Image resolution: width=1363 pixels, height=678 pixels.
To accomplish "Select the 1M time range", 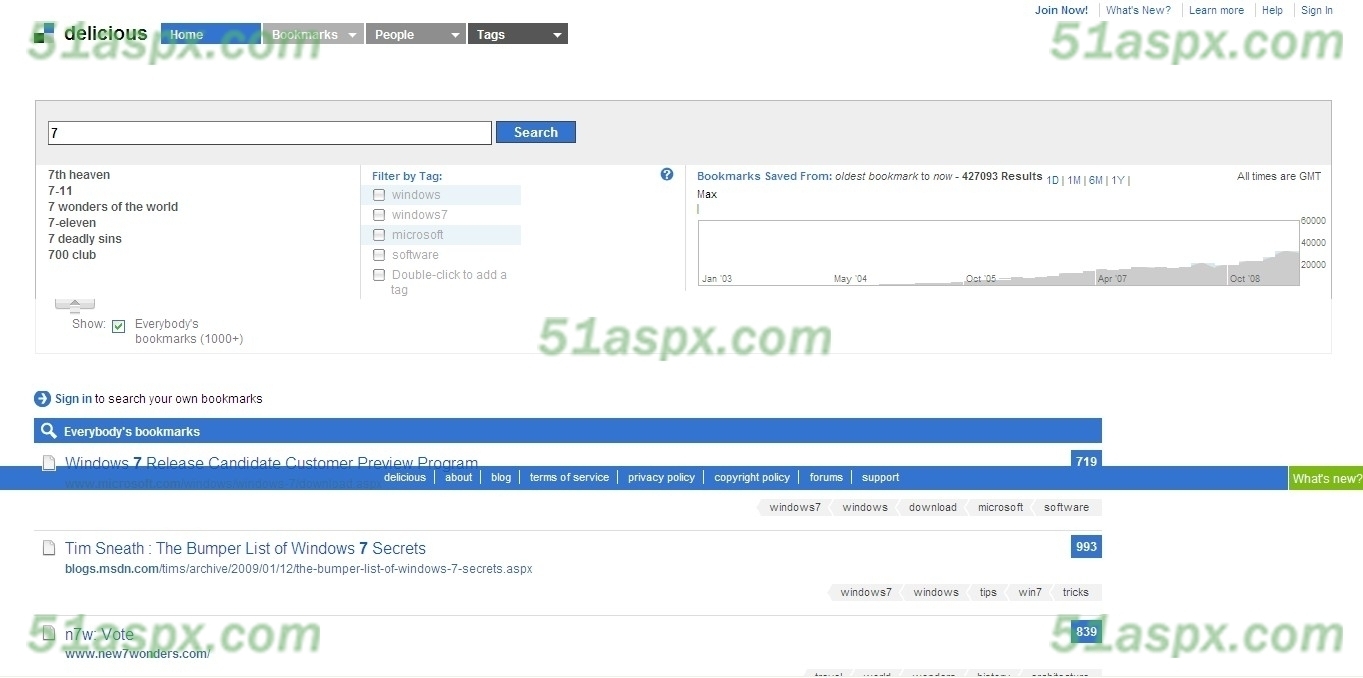I will (1074, 180).
